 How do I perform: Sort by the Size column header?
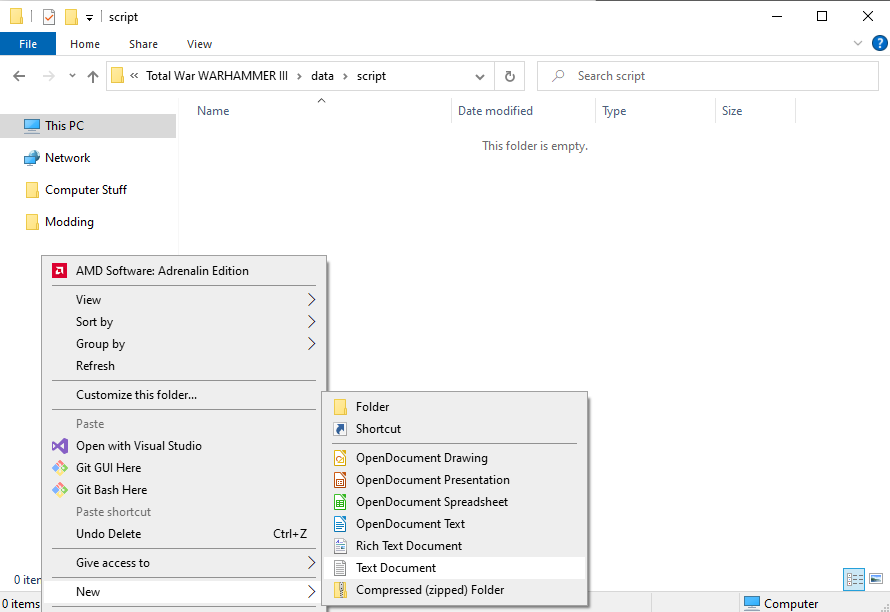tap(755, 111)
